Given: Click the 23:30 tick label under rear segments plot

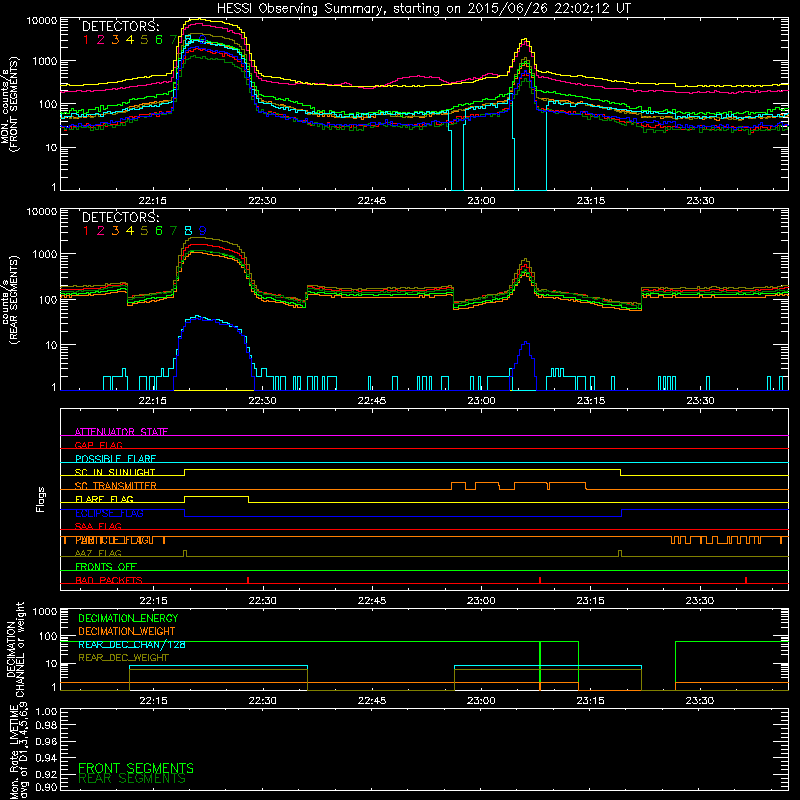Looking at the screenshot, I should [x=701, y=401].
